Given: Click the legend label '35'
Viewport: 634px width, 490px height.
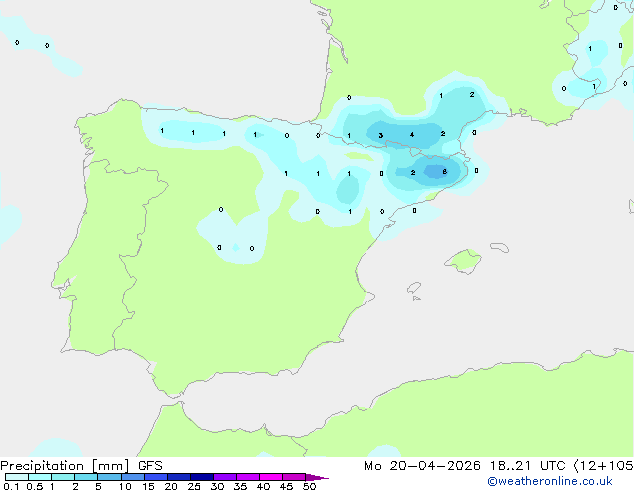Looking at the screenshot, I should [240, 486].
